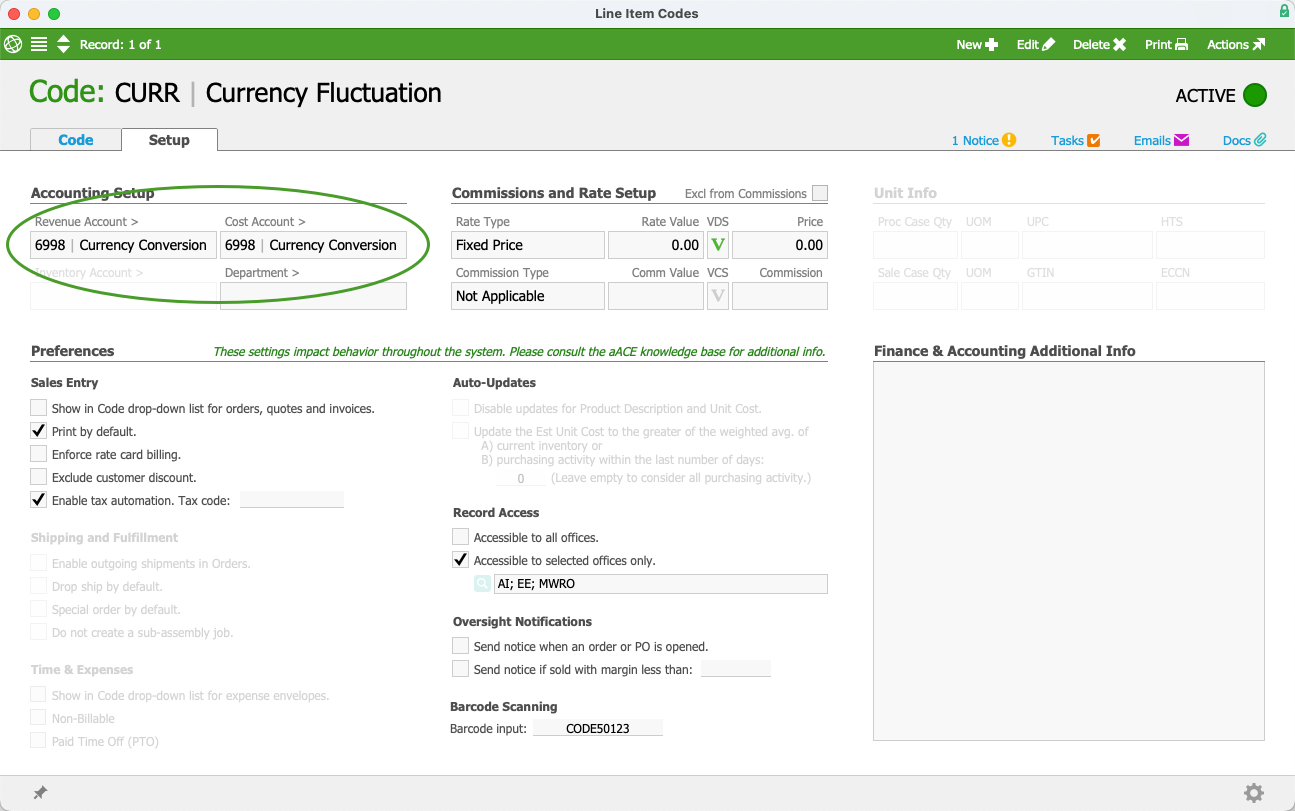Open the Actions menu
Screen dimensions: 1295x811
(x=1236, y=44)
